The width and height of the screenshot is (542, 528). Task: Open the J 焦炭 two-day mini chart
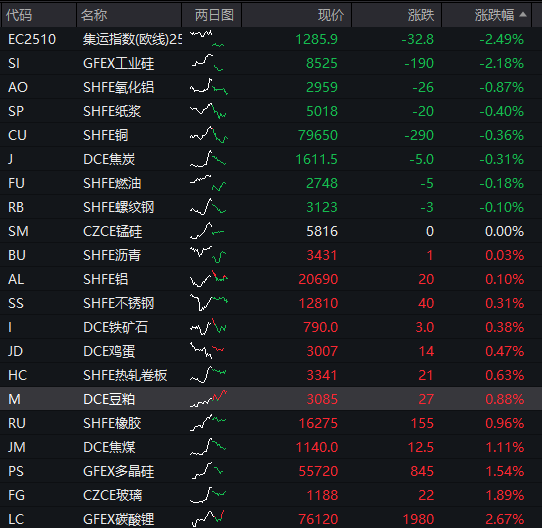[x=208, y=159]
